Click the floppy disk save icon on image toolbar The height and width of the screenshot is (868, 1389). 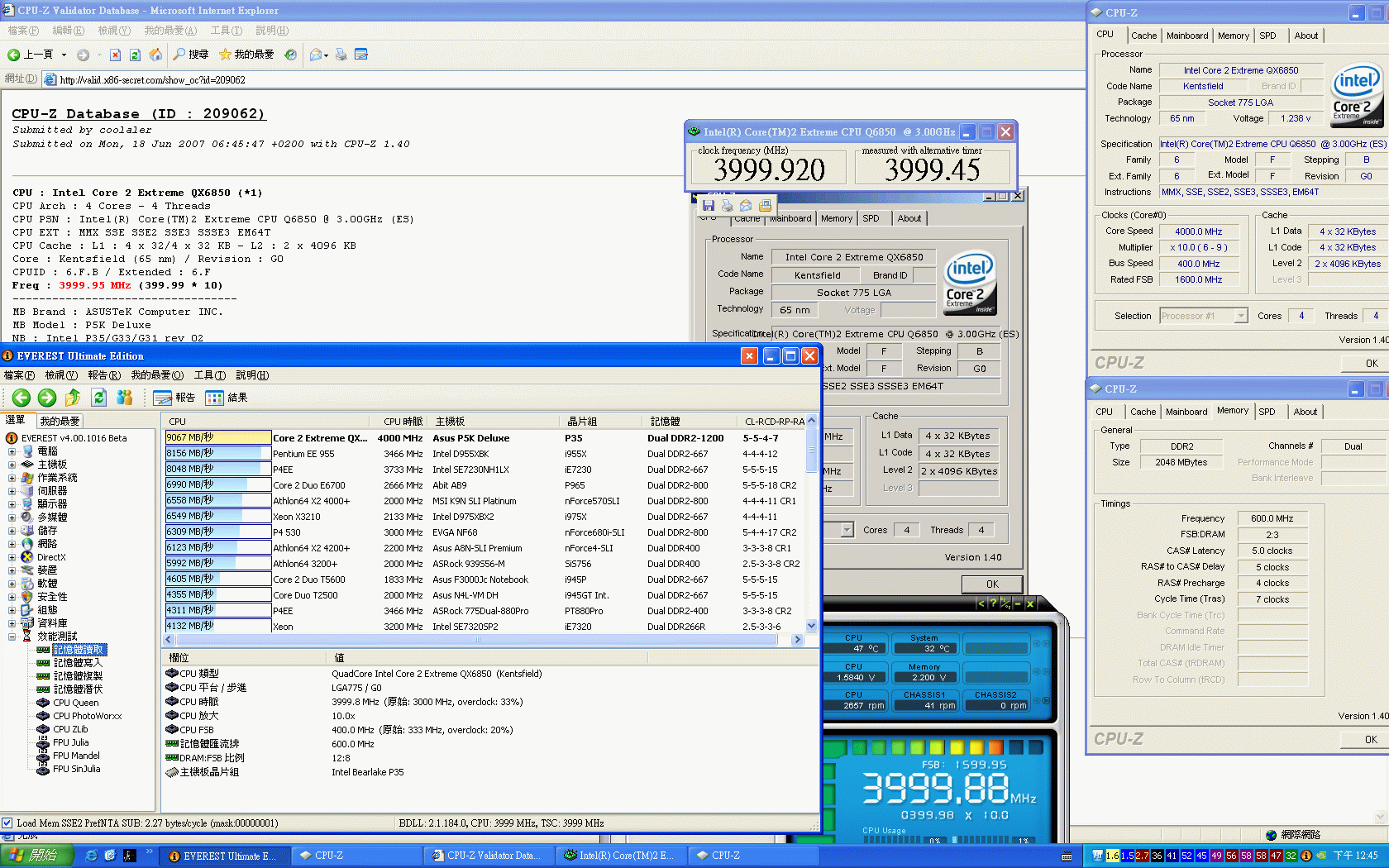point(709,205)
